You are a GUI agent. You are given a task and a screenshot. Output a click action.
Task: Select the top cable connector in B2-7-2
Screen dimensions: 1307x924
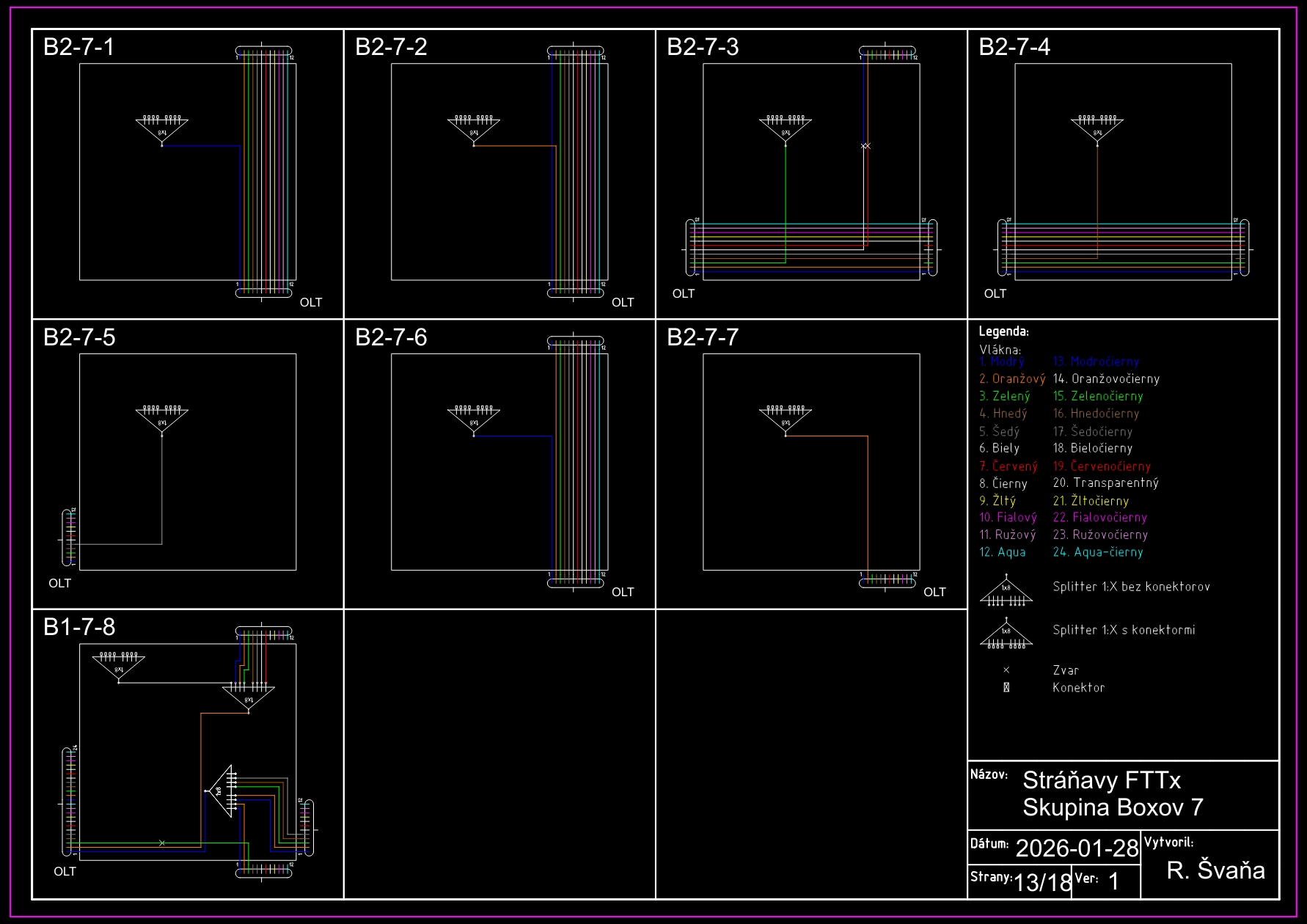tap(576, 52)
